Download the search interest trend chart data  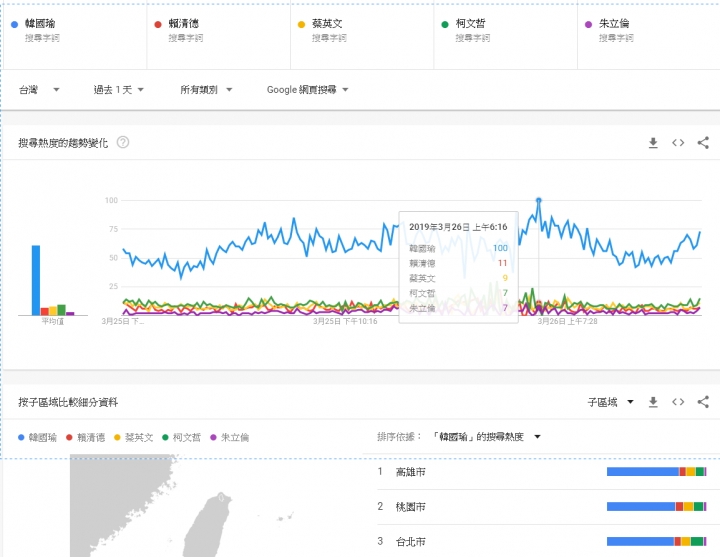[653, 143]
